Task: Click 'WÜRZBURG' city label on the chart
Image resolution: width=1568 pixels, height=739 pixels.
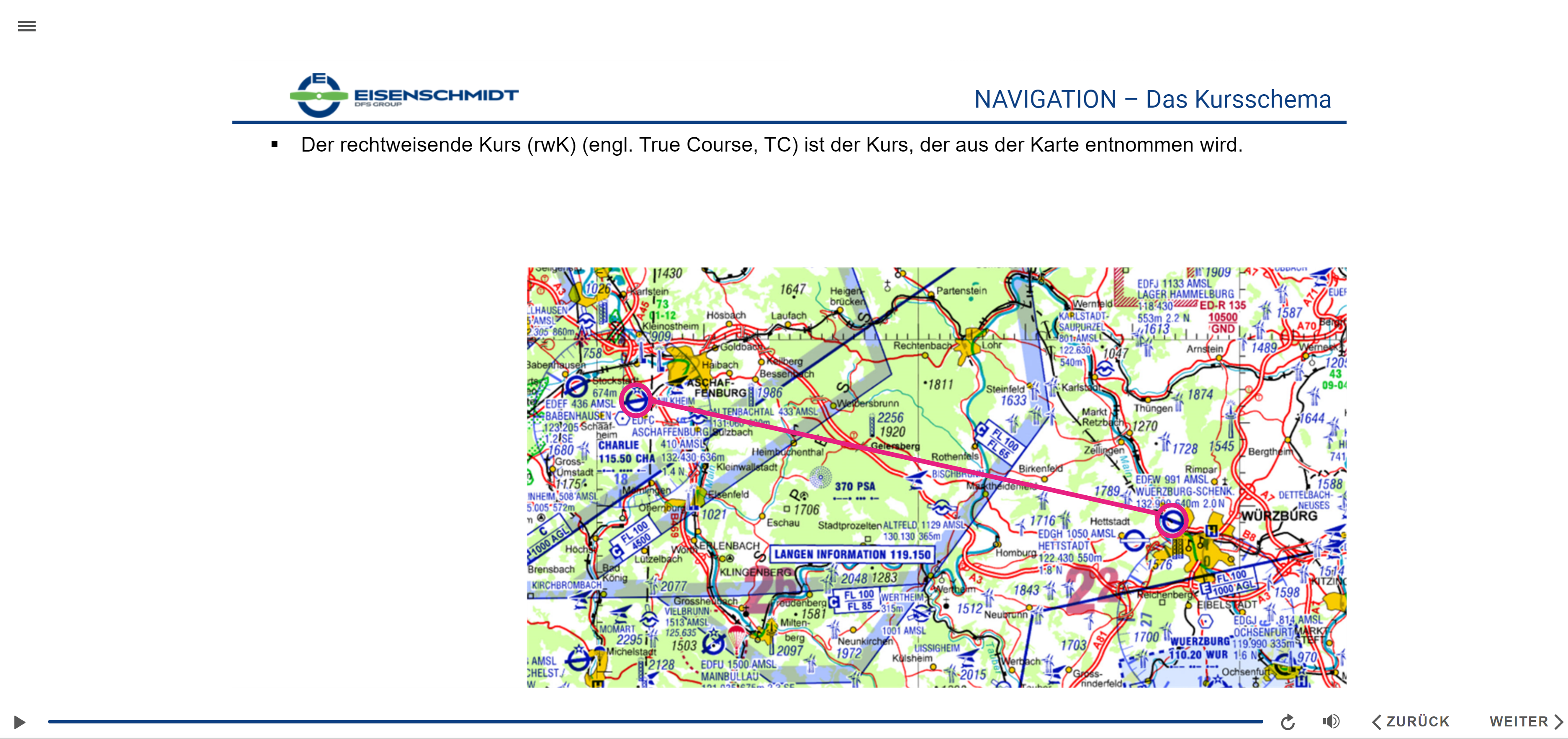Action: coord(1279,515)
